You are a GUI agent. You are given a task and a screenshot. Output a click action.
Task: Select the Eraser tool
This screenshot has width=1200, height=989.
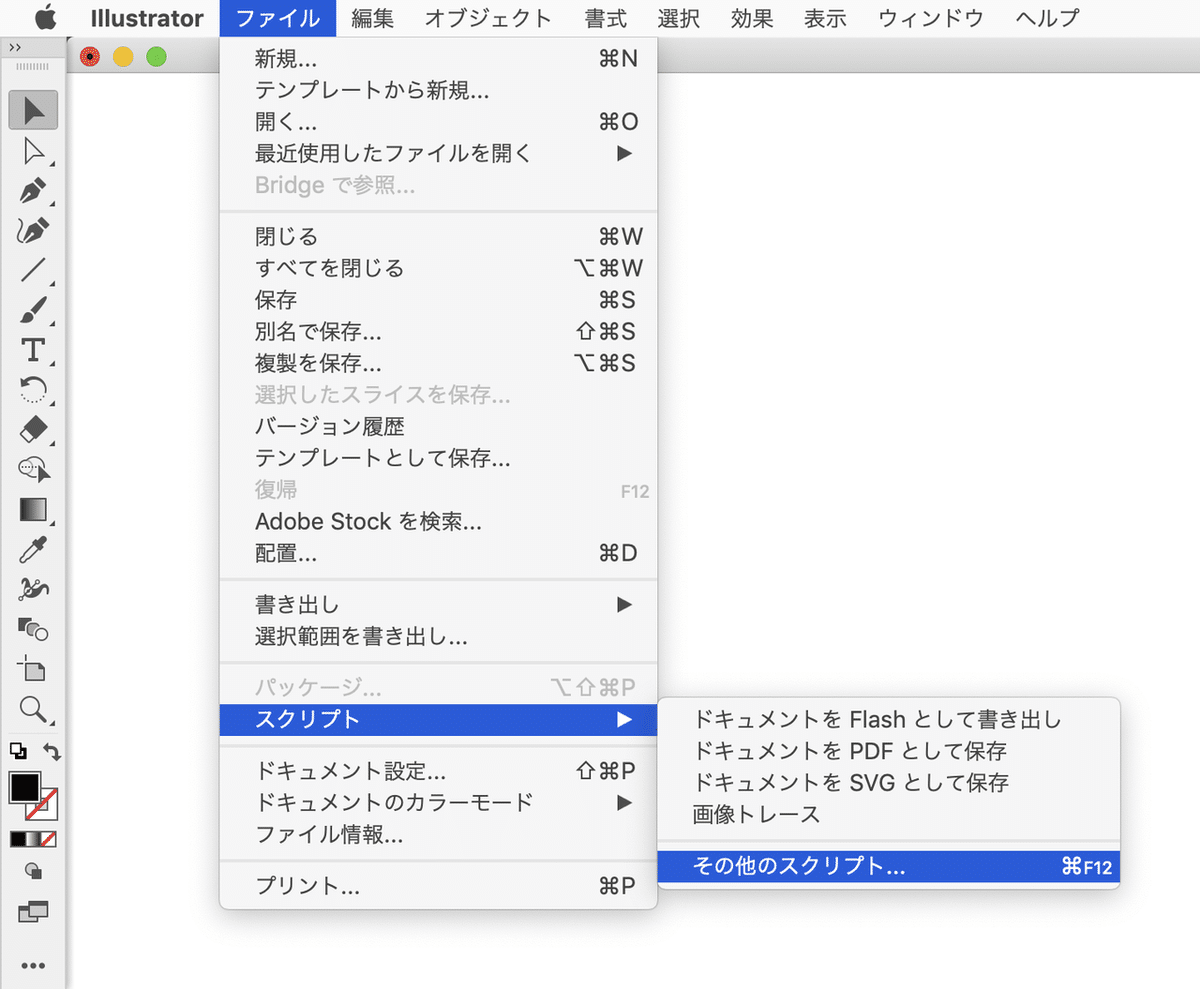pyautogui.click(x=33, y=430)
